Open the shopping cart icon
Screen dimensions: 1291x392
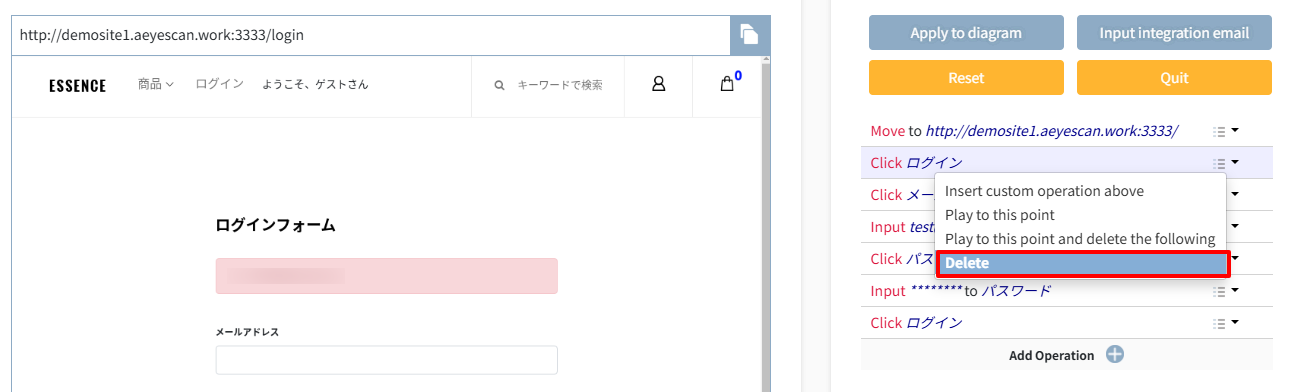(728, 84)
